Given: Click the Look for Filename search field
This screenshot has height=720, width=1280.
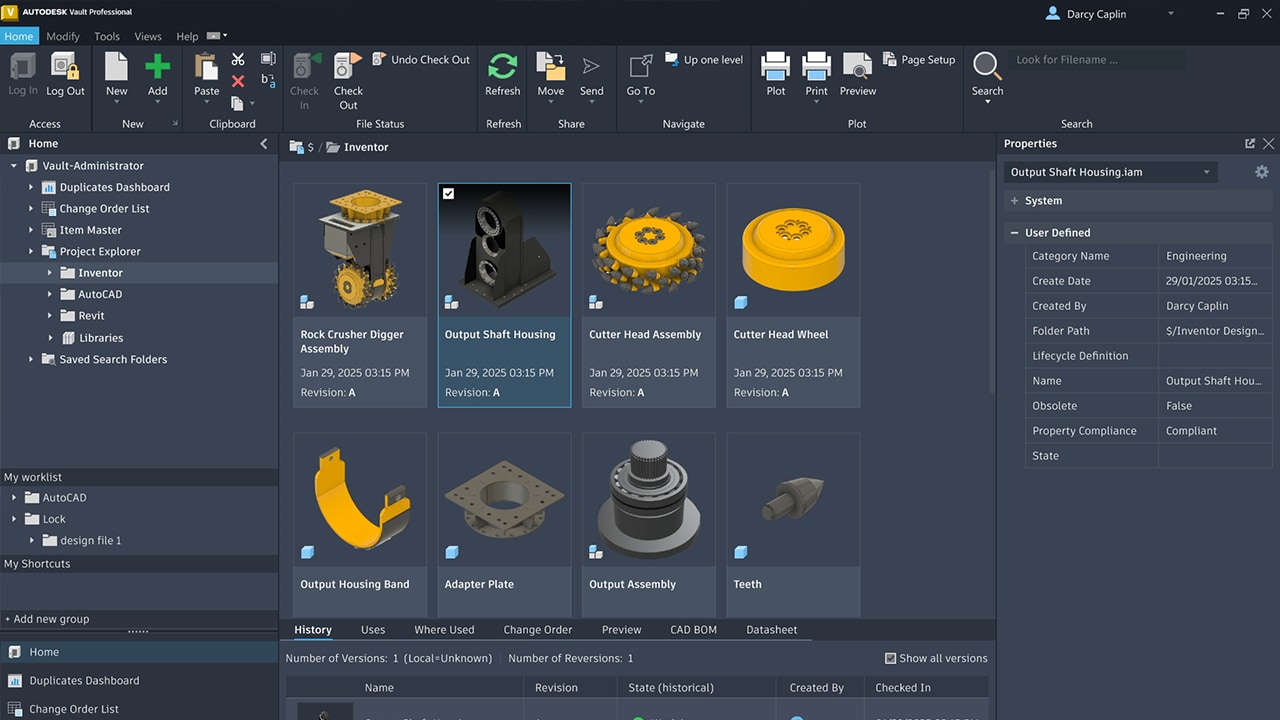Looking at the screenshot, I should [1100, 60].
